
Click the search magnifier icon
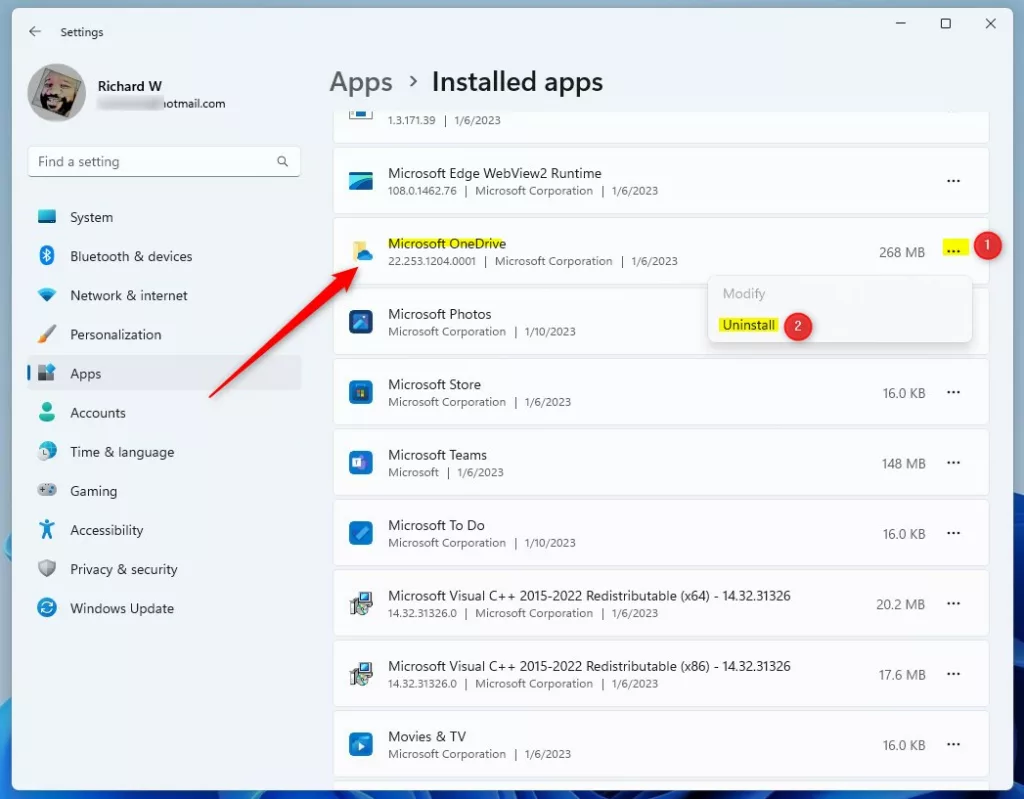283,162
